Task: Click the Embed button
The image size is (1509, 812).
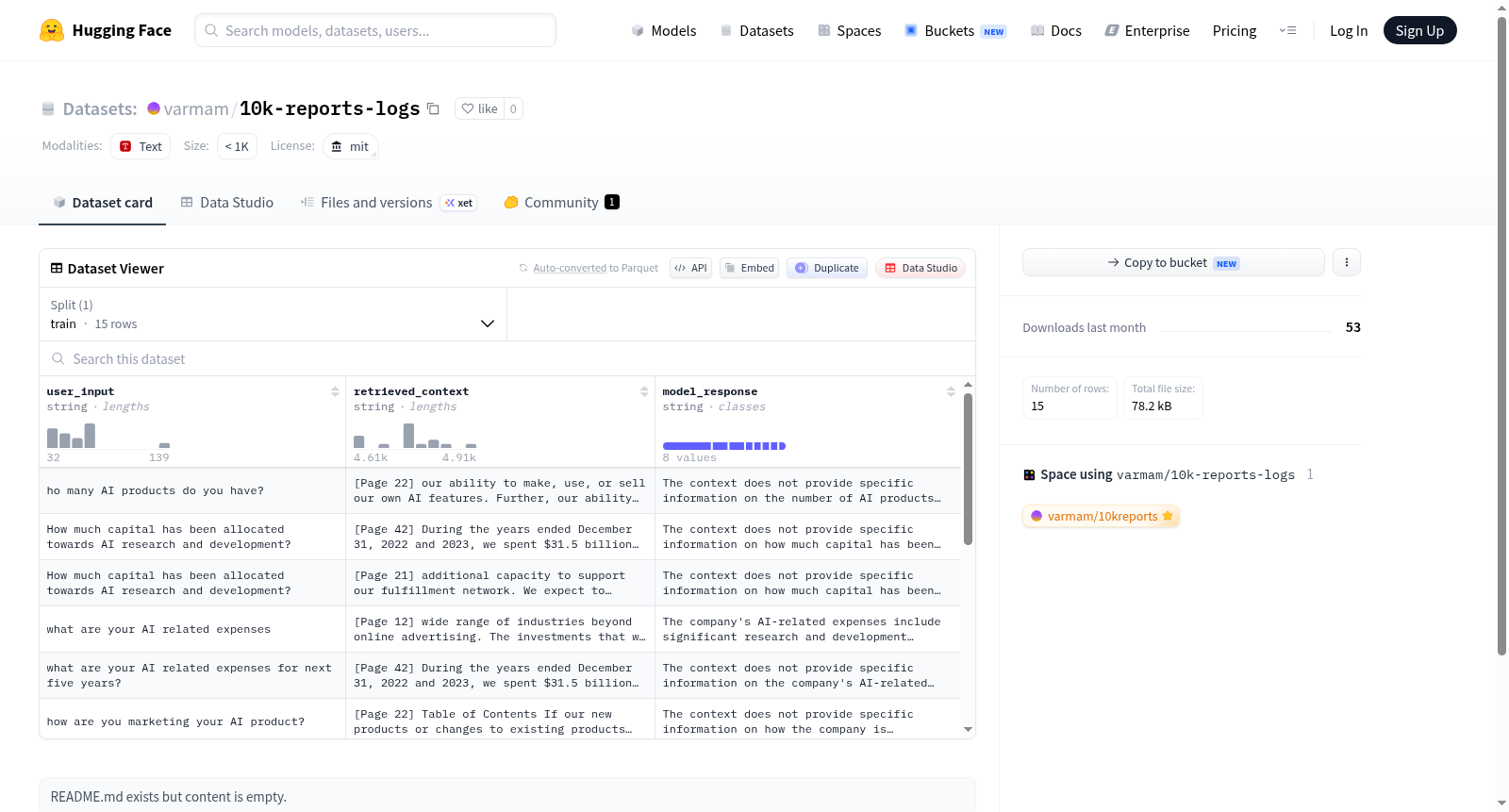Action: (750, 268)
